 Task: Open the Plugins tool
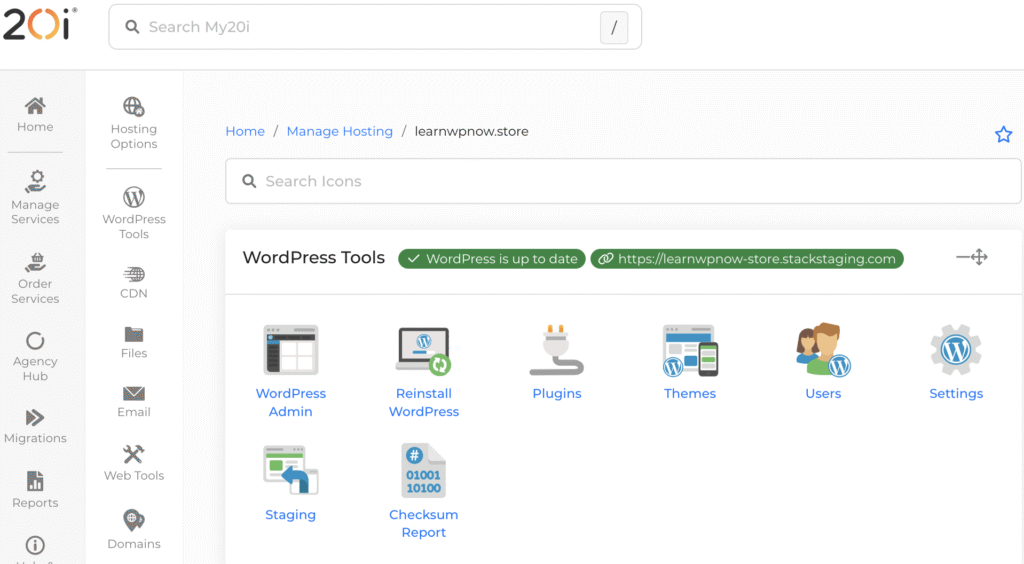(556, 351)
